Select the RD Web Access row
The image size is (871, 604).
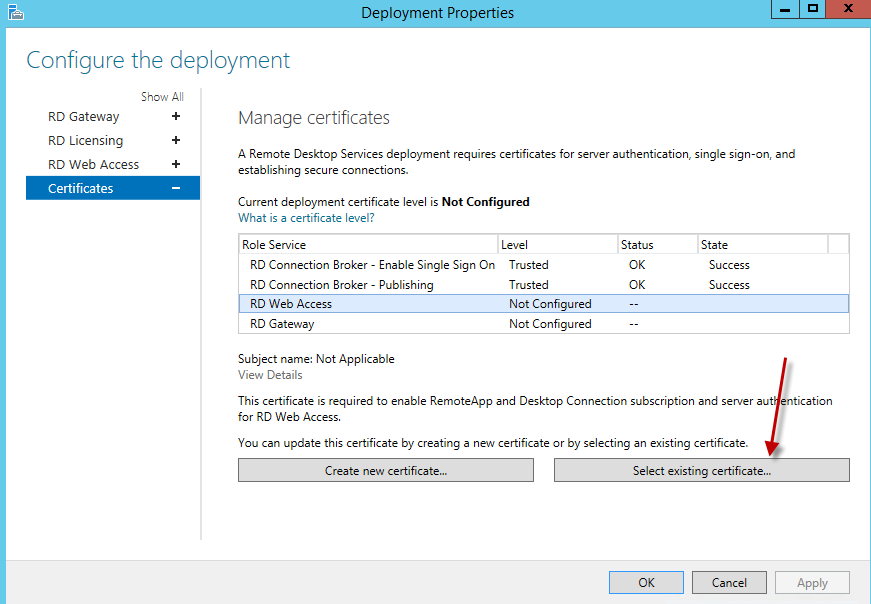point(291,304)
